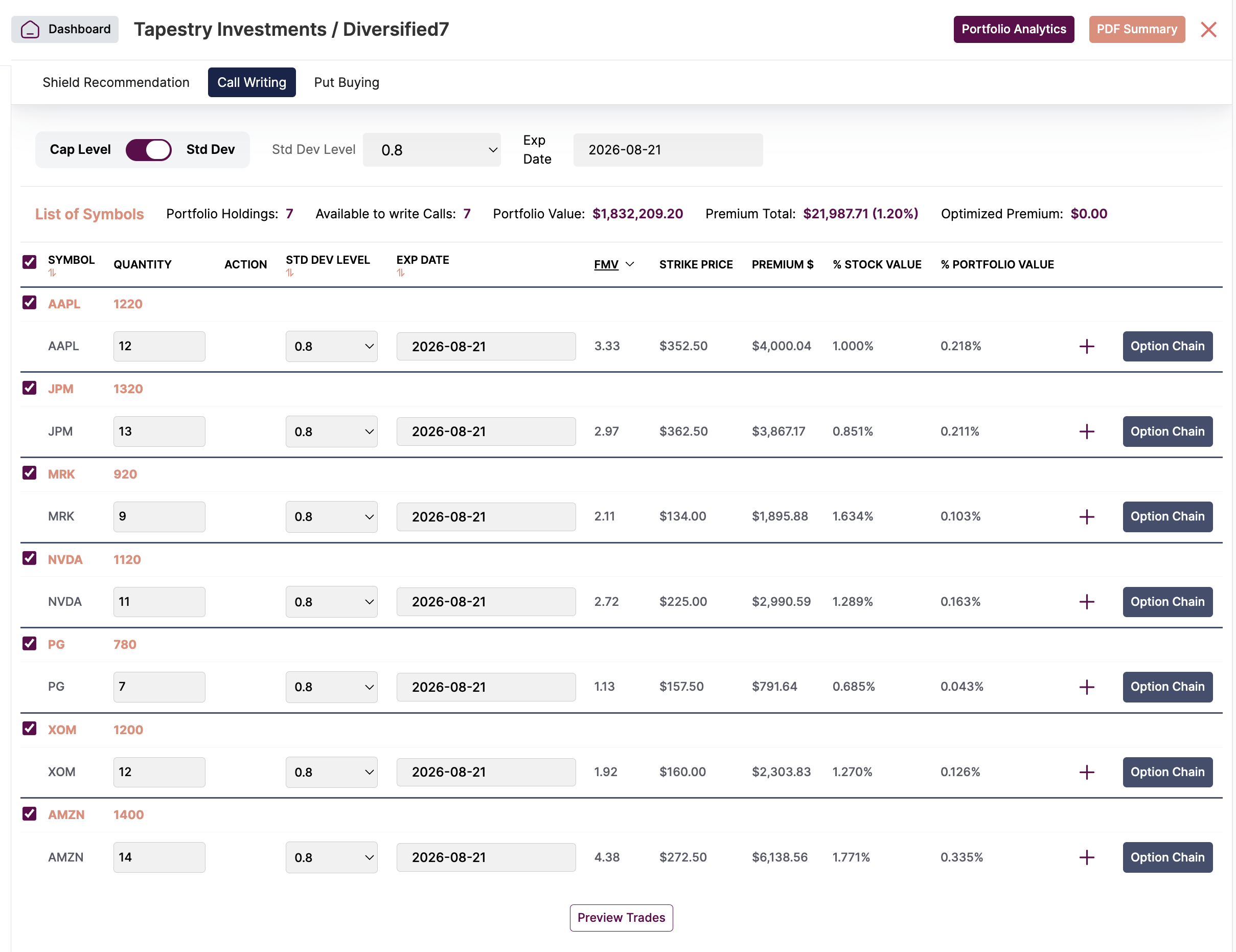Expand the FMV column dropdown chevron
Screen dimensions: 1236x952
click(629, 264)
